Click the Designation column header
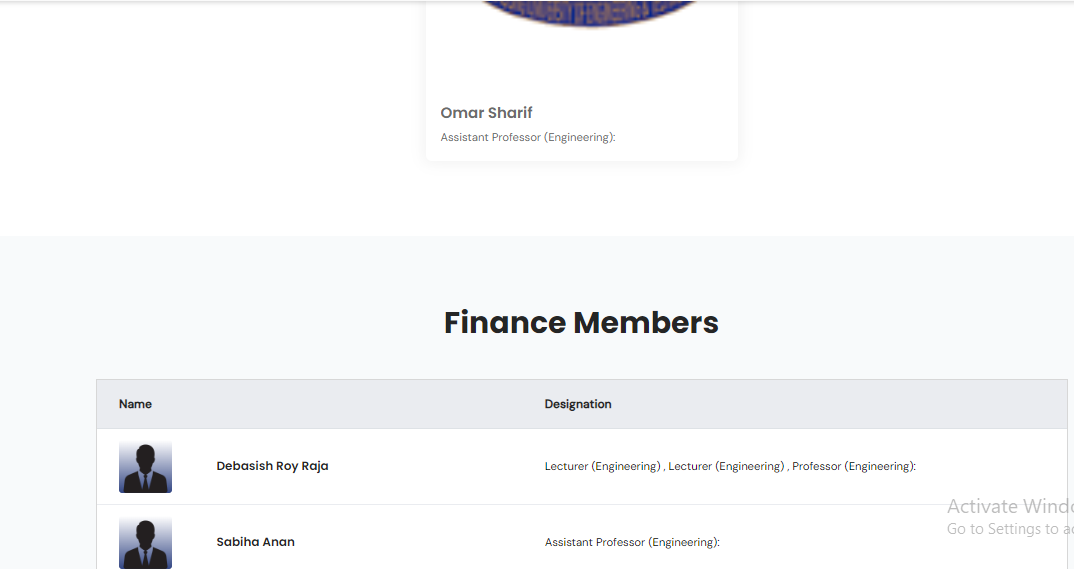The width and height of the screenshot is (1074, 569). point(578,404)
